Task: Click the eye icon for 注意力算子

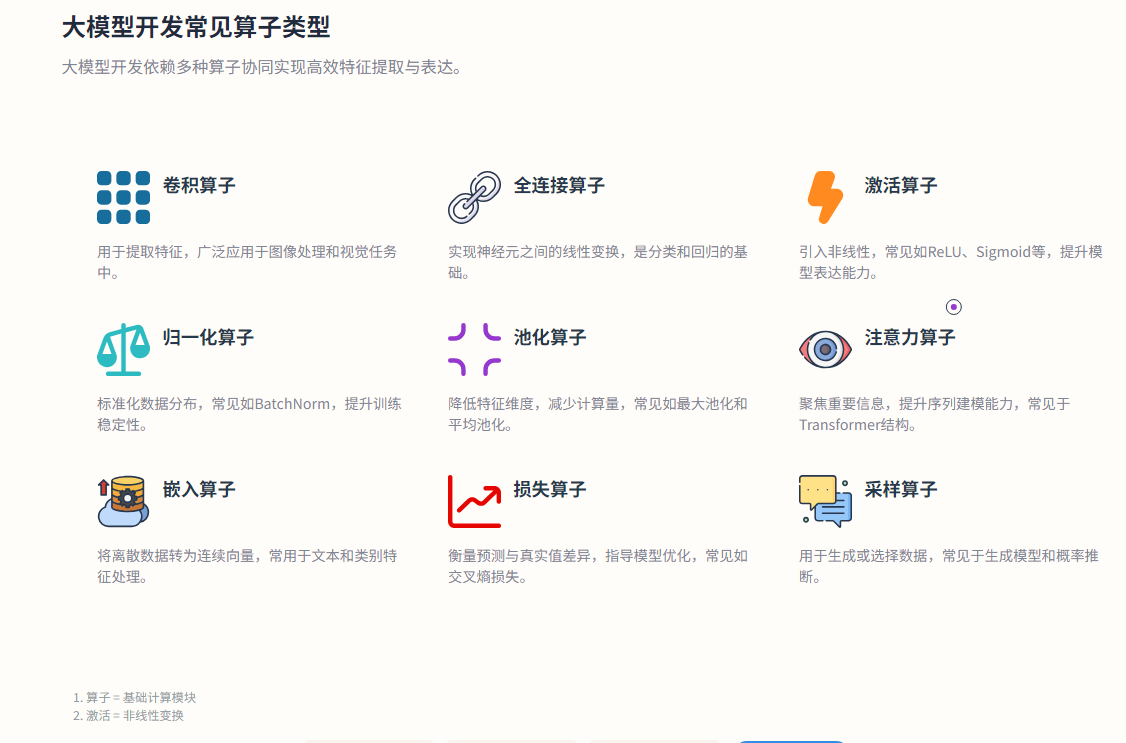Action: tap(825, 350)
